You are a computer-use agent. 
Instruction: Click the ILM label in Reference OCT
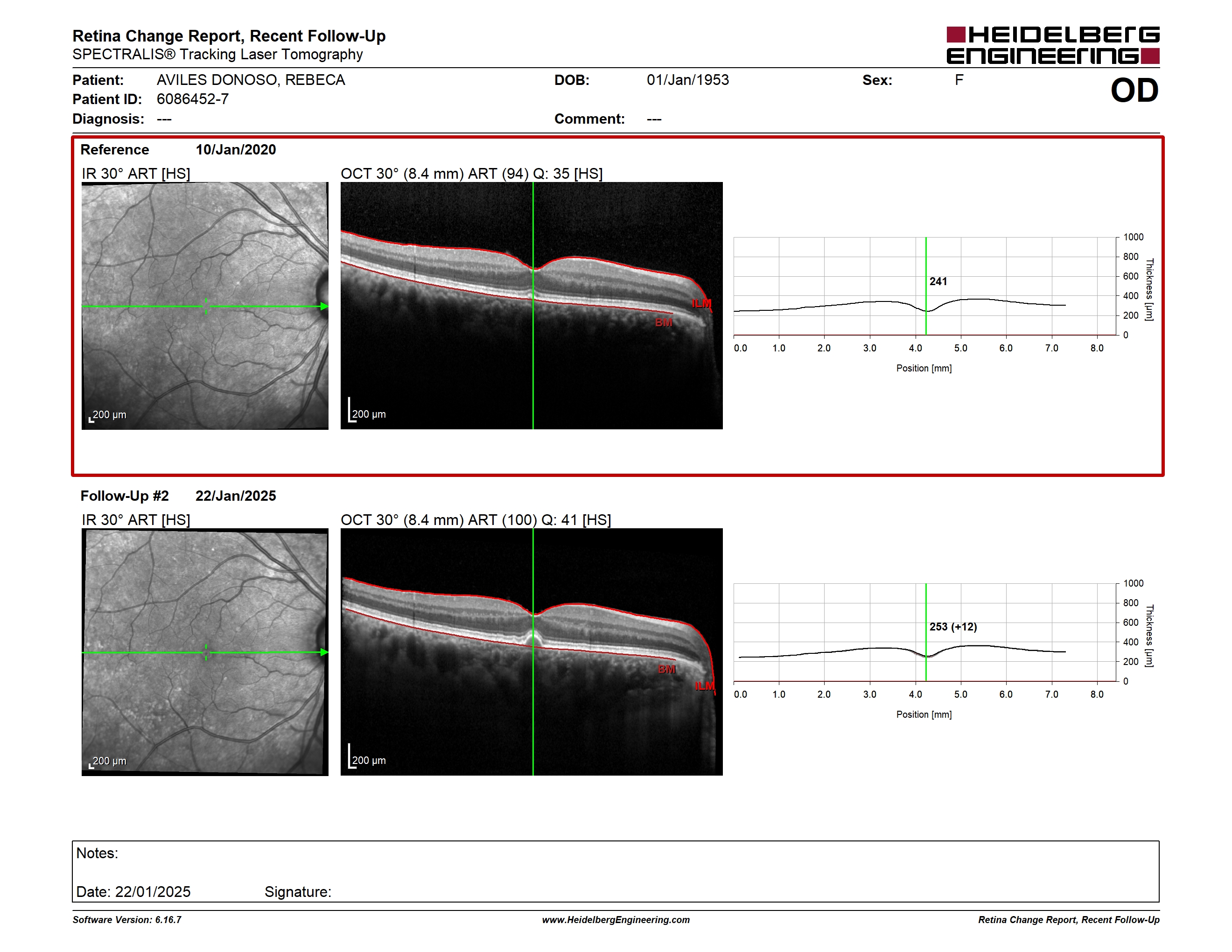[702, 303]
